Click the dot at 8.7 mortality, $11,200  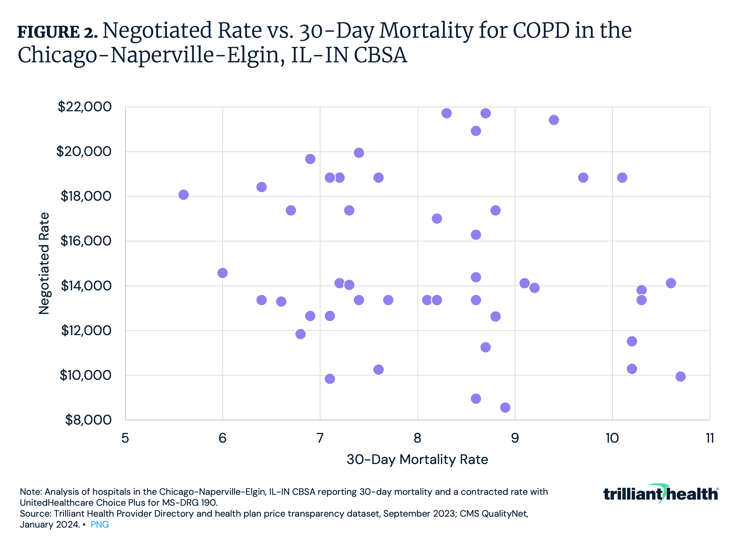click(486, 347)
